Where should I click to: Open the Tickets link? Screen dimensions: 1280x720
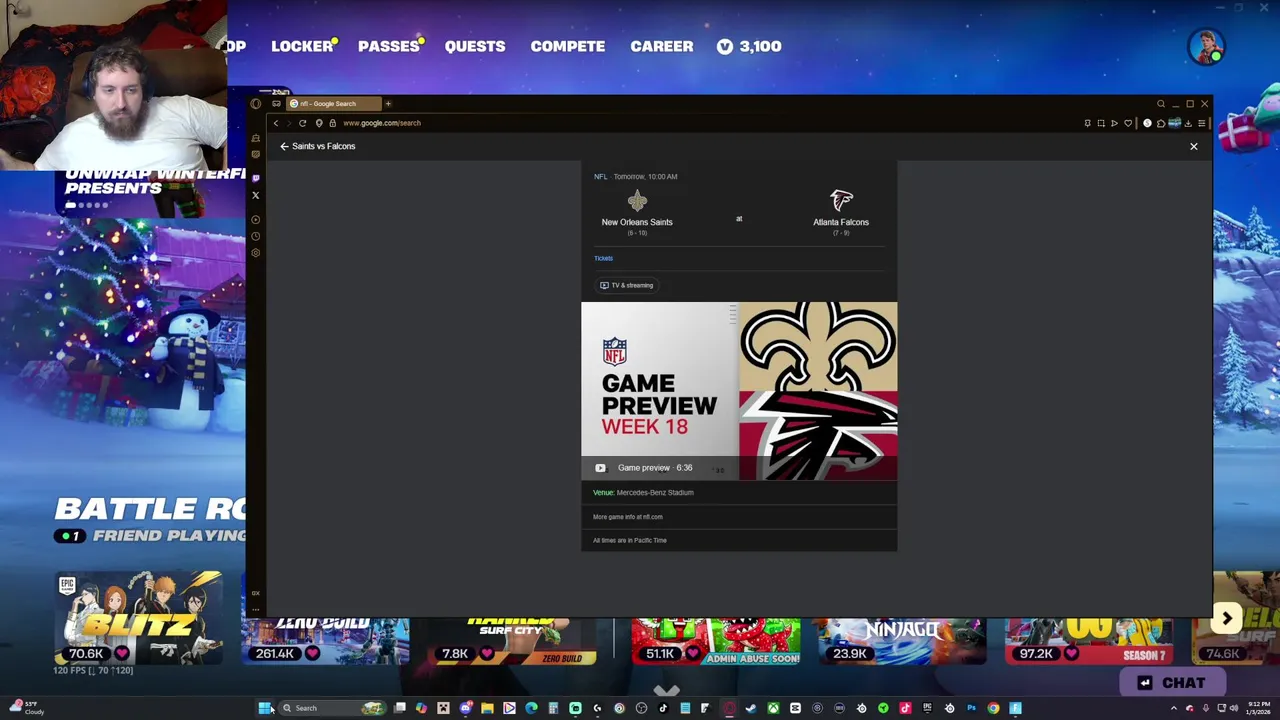(x=603, y=258)
